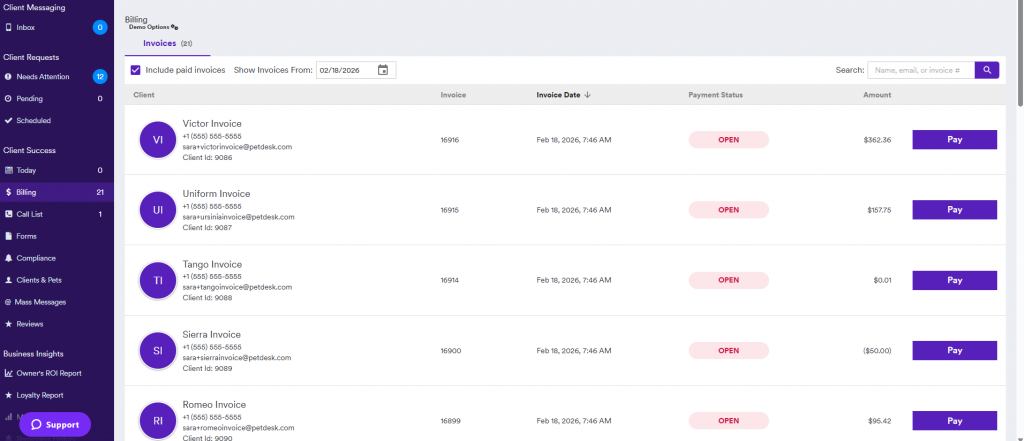The width and height of the screenshot is (1024, 441).
Task: Pay Uniform Invoice's invoice 16915
Action: pyautogui.click(x=954, y=210)
